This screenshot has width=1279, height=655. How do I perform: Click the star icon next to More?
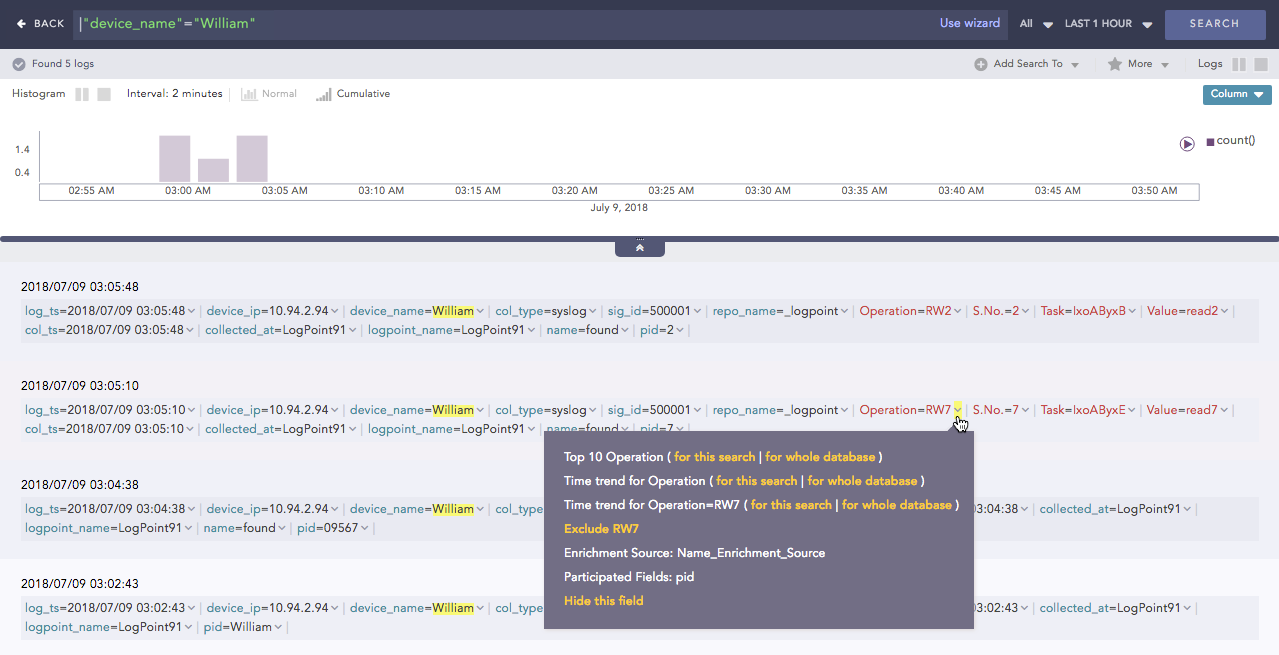tap(1114, 63)
